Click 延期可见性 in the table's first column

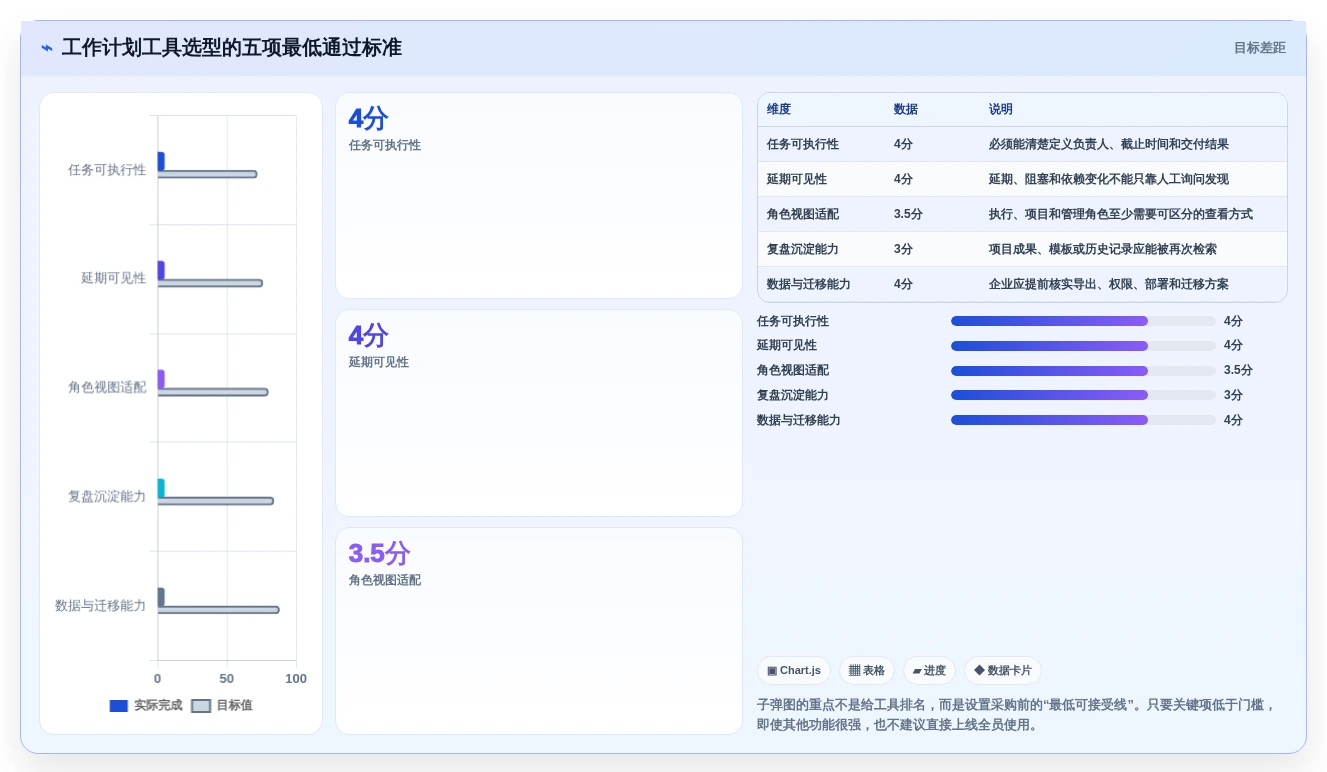click(797, 179)
